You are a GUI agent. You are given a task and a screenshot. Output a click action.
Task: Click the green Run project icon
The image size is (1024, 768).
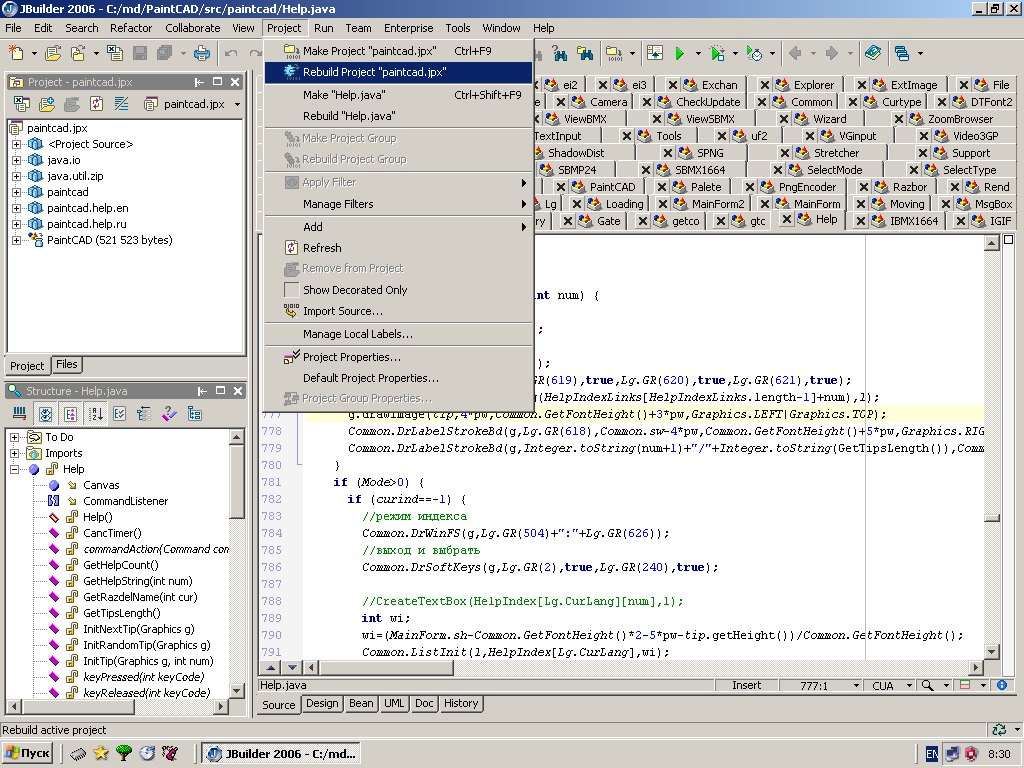tap(680, 53)
